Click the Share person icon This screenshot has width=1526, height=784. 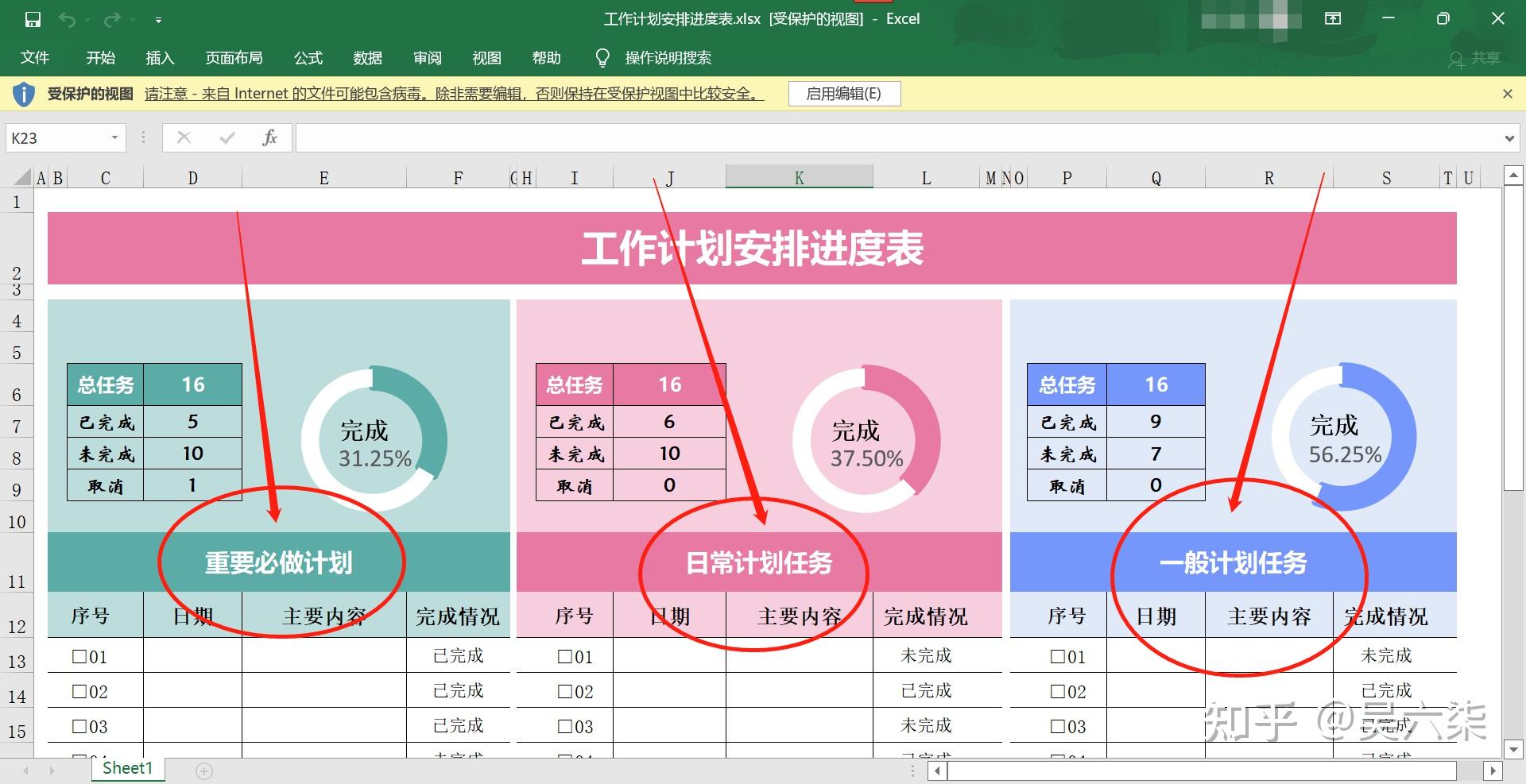pos(1455,60)
